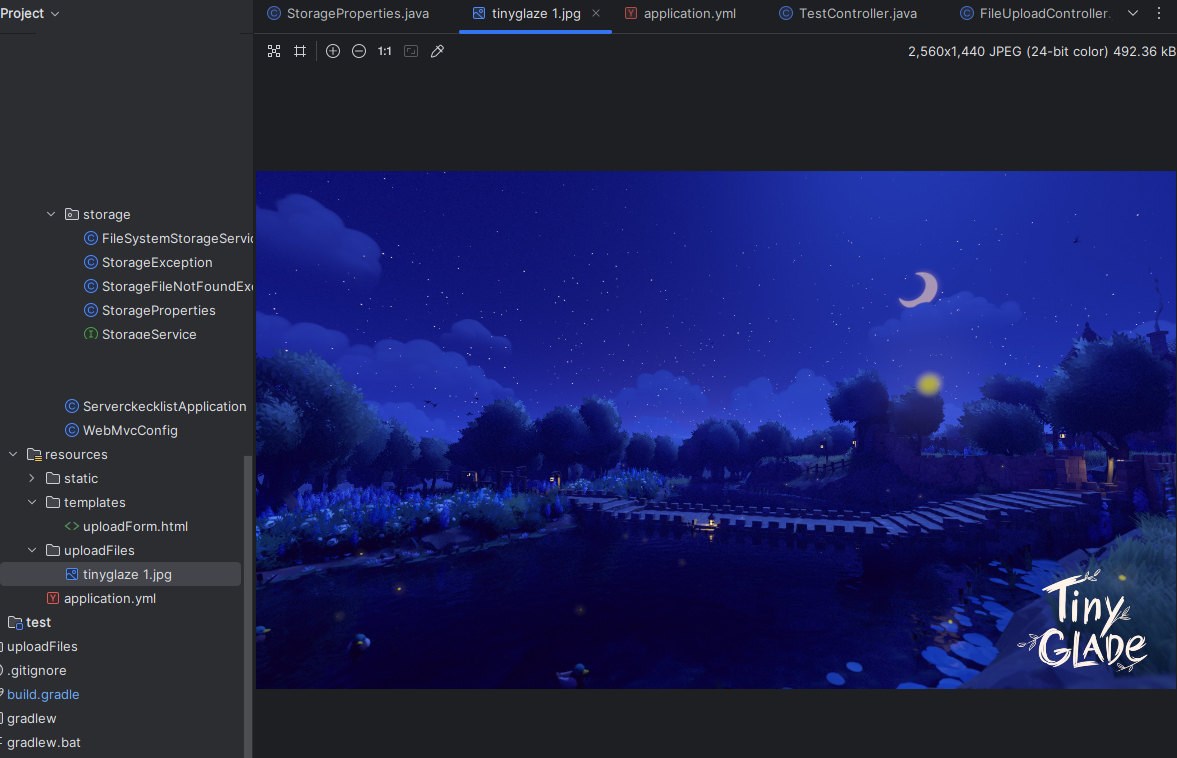This screenshot has height=758, width=1177.
Task: Switch to application.yml tab
Action: [x=681, y=14]
